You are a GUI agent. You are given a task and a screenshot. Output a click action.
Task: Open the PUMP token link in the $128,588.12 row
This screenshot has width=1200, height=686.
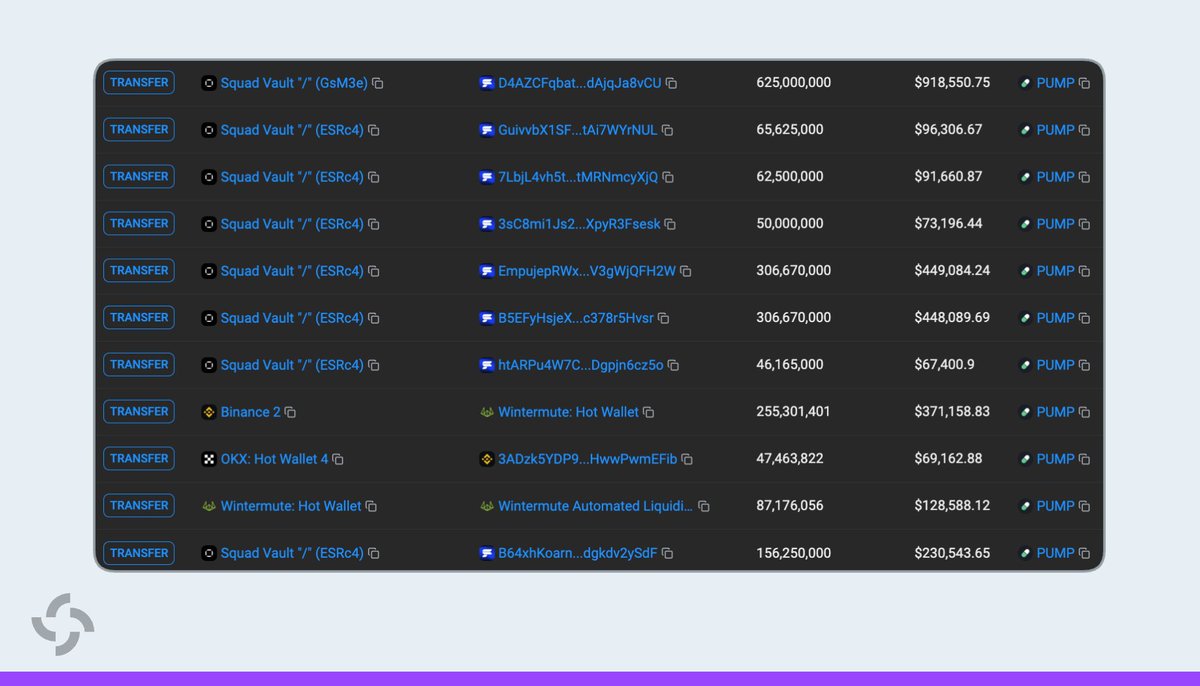coord(1055,506)
